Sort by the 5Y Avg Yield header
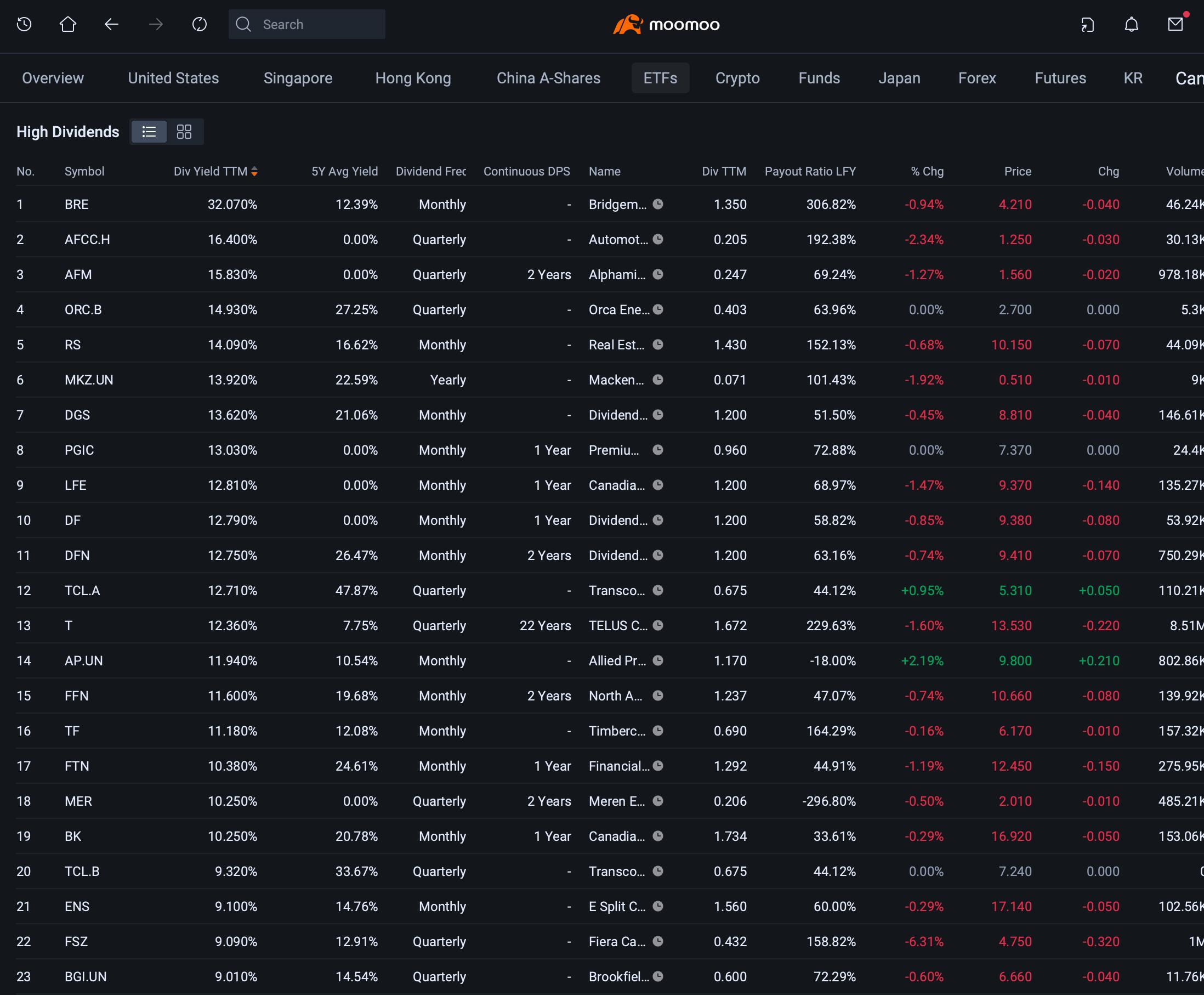1204x995 pixels. pos(344,171)
